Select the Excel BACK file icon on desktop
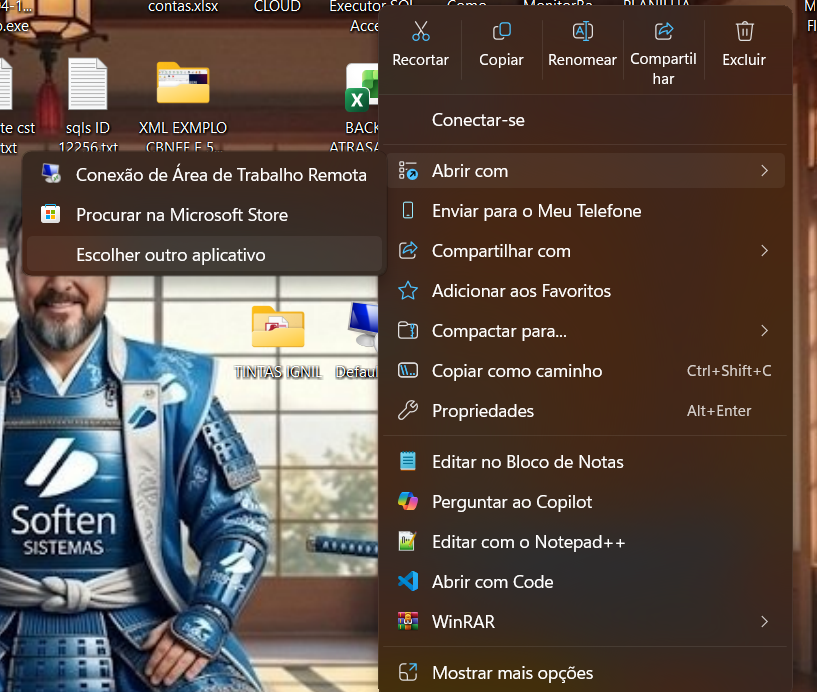Image resolution: width=817 pixels, height=692 pixels. (x=361, y=88)
